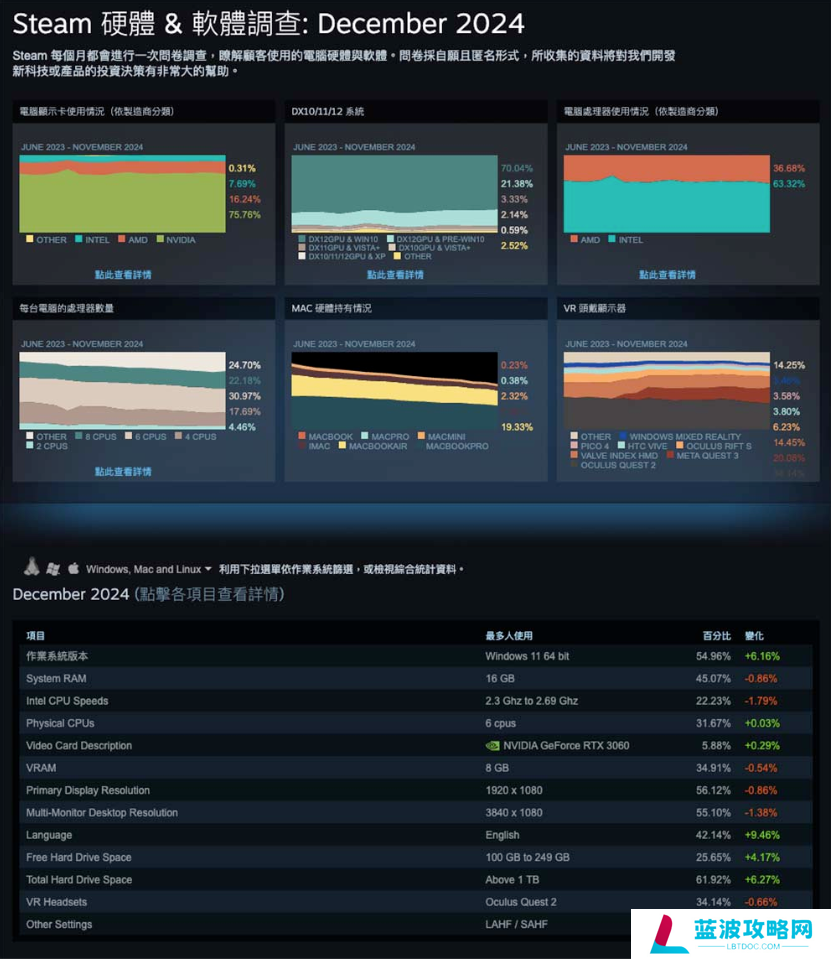This screenshot has height=959, width=831.
Task: Select the Primary Display Resolution row
Action: tap(88, 791)
